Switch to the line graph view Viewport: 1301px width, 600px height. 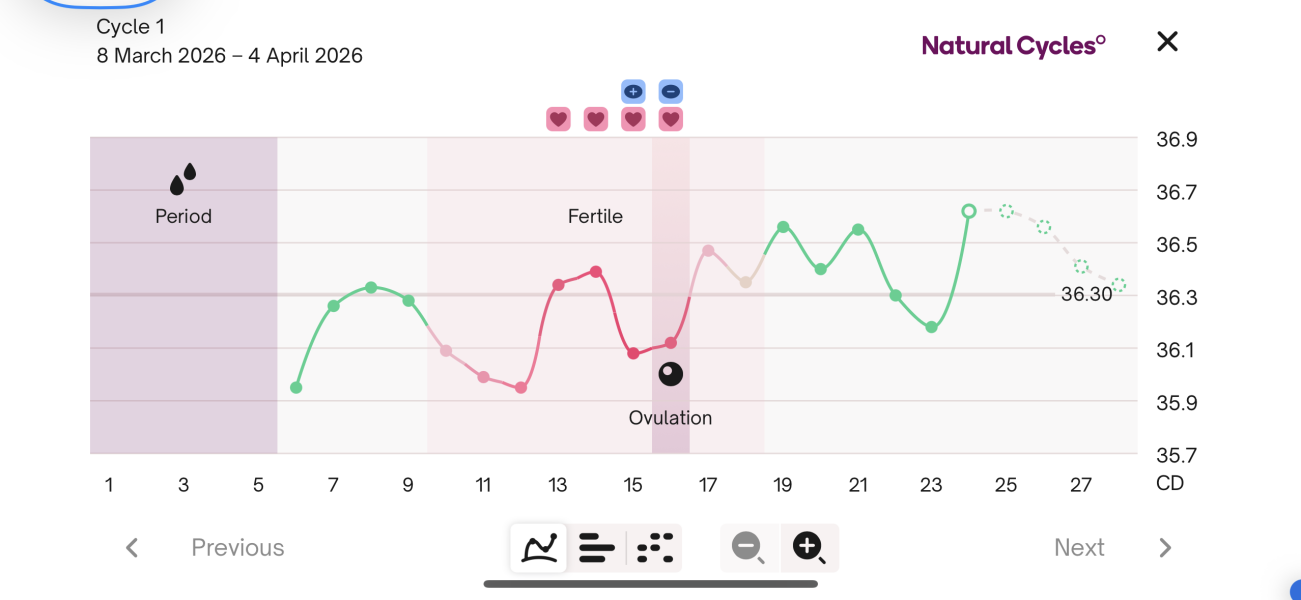tap(539, 548)
